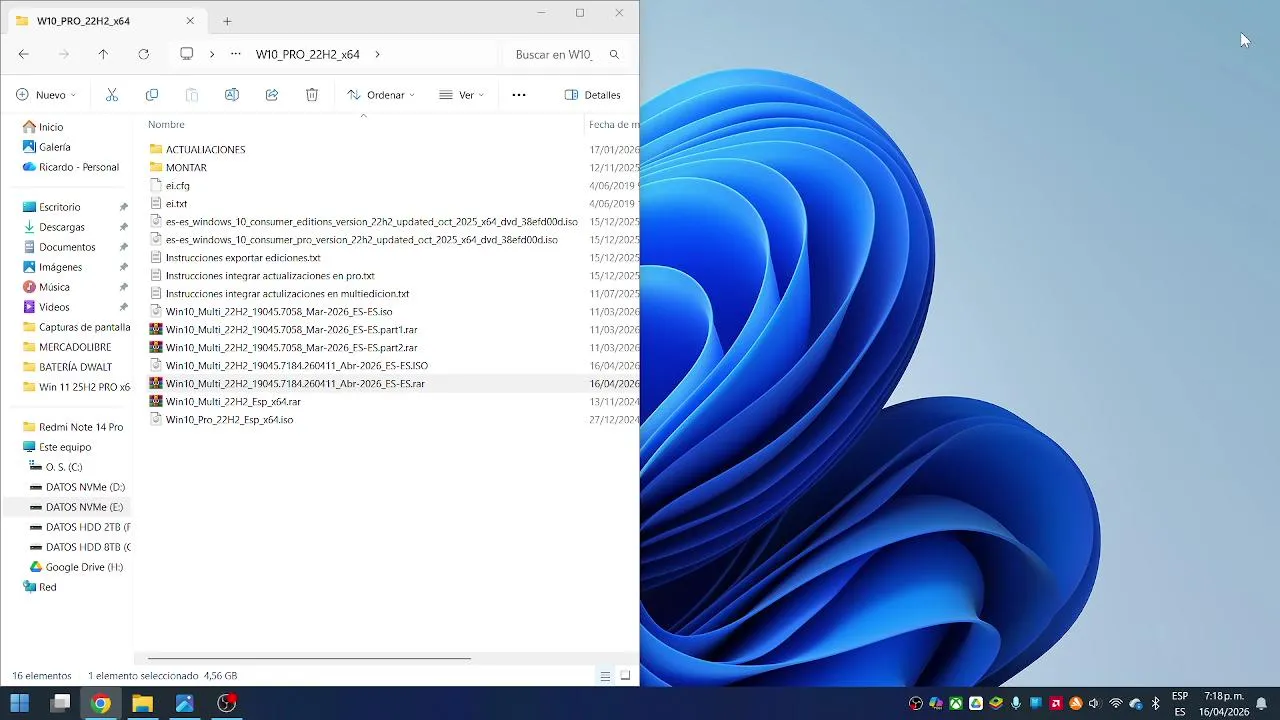Click the search magnifier icon
The width and height of the screenshot is (1280, 720).
click(x=614, y=55)
